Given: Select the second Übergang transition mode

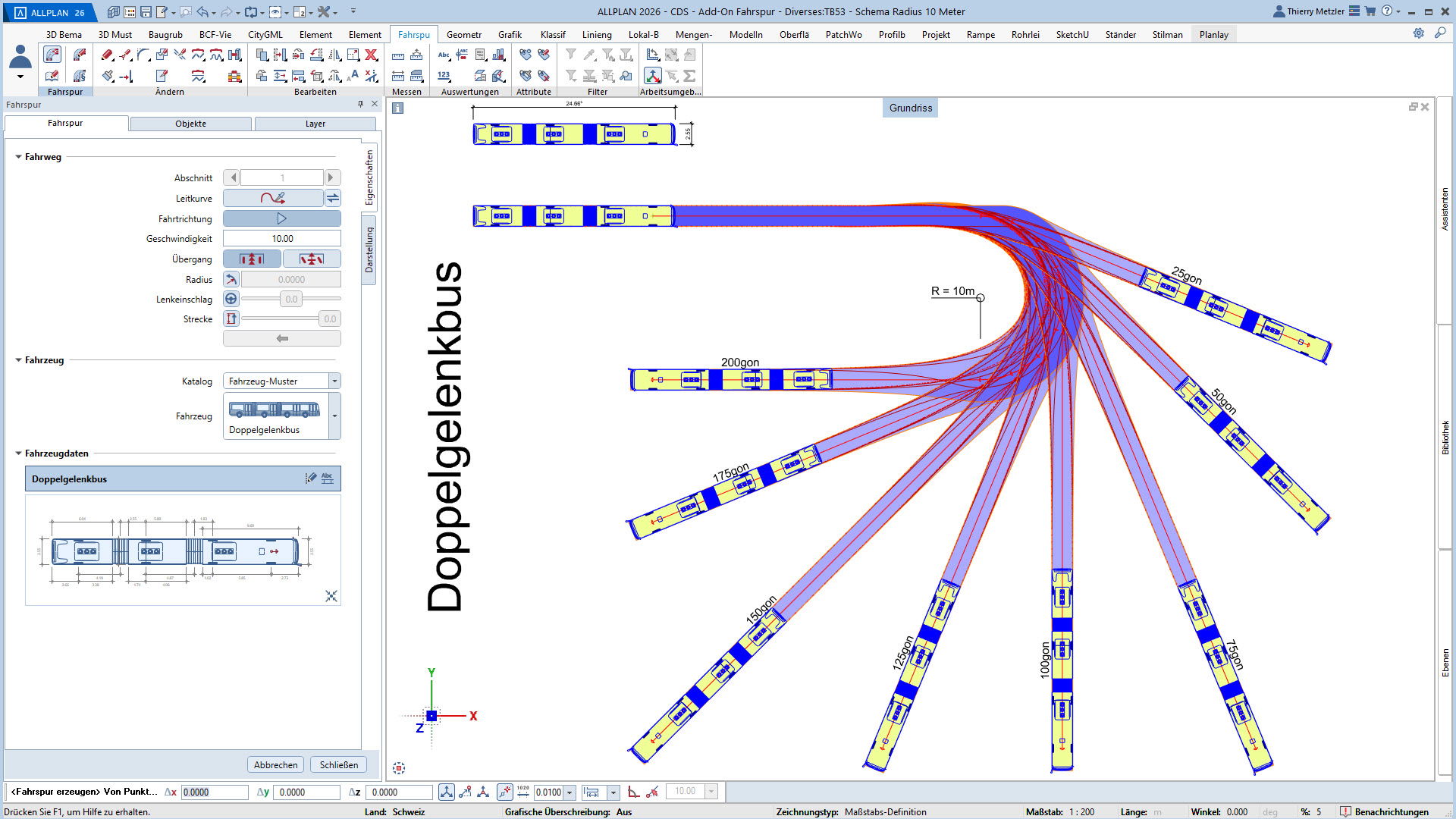Looking at the screenshot, I should (x=312, y=259).
